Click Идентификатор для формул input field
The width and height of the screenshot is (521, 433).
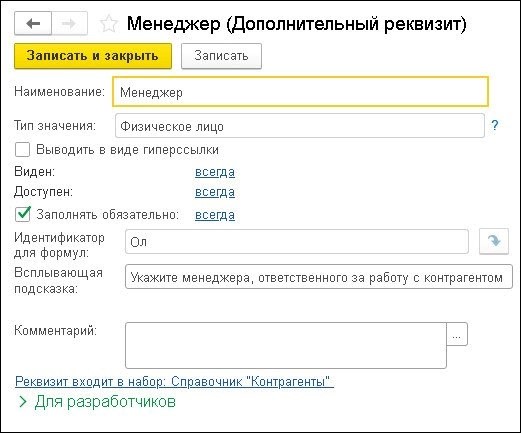pyautogui.click(x=297, y=242)
